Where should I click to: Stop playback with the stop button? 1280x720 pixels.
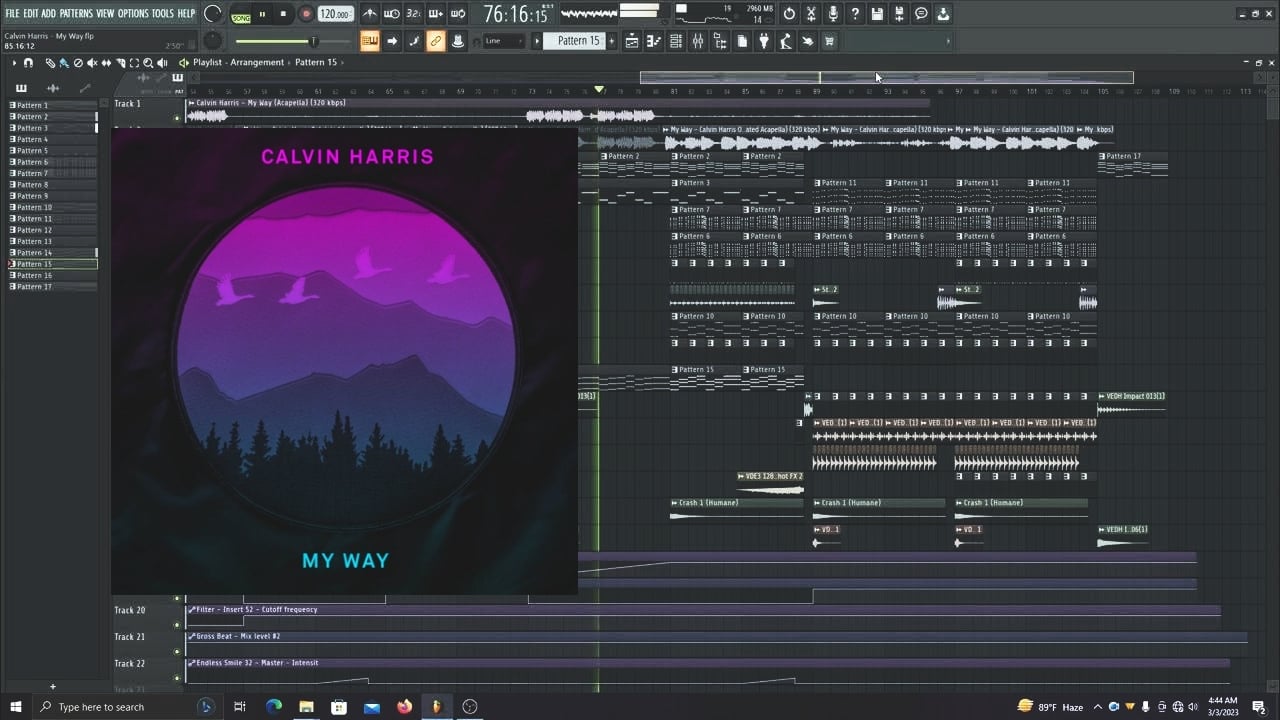point(284,14)
